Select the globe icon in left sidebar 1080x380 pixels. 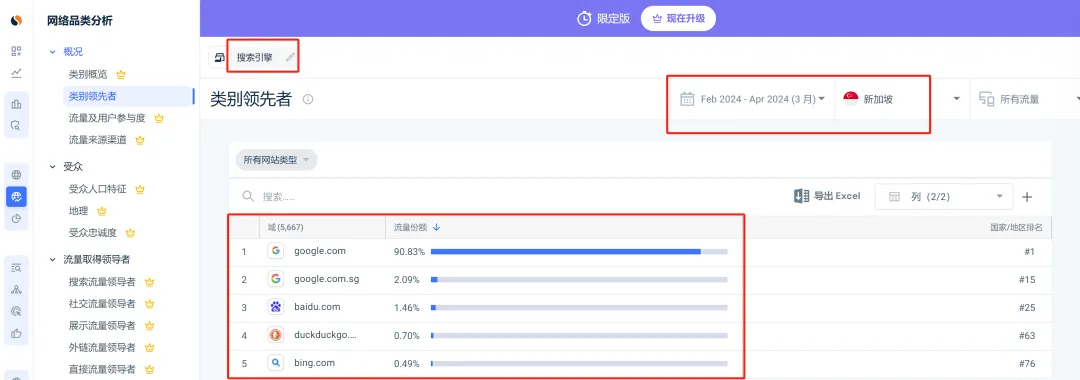tap(17, 175)
